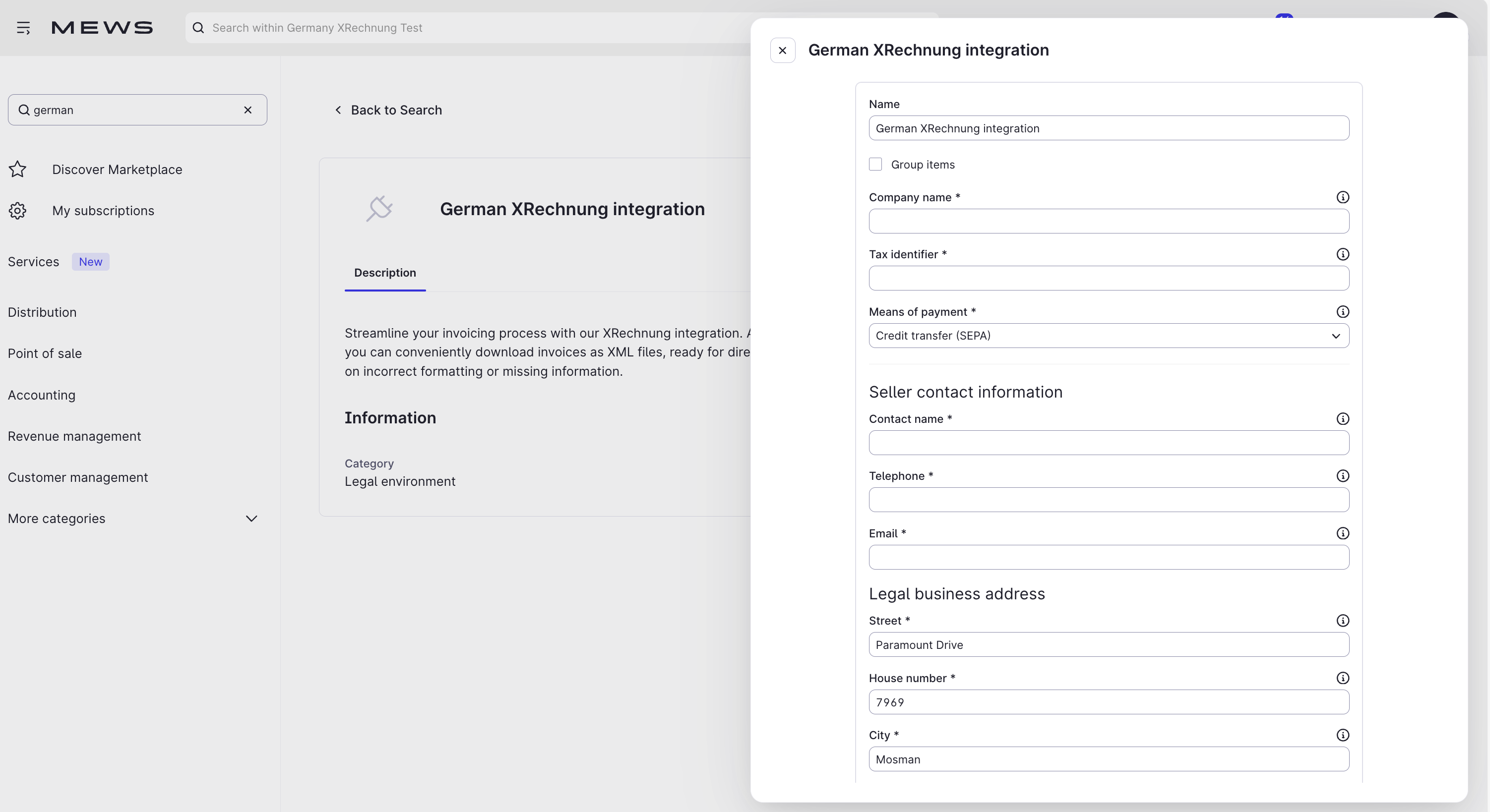
Task: Click the marketplace search box with 'german'
Action: 138,110
